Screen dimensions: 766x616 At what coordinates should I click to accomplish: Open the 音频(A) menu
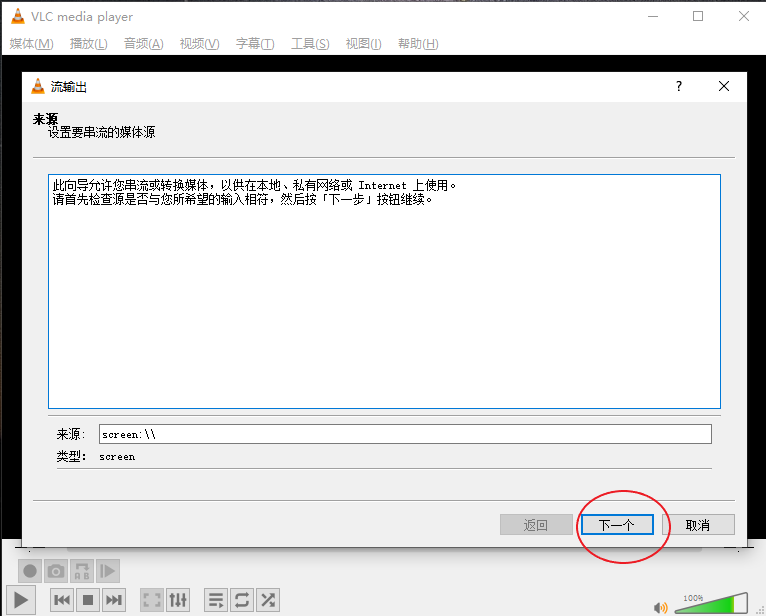144,43
